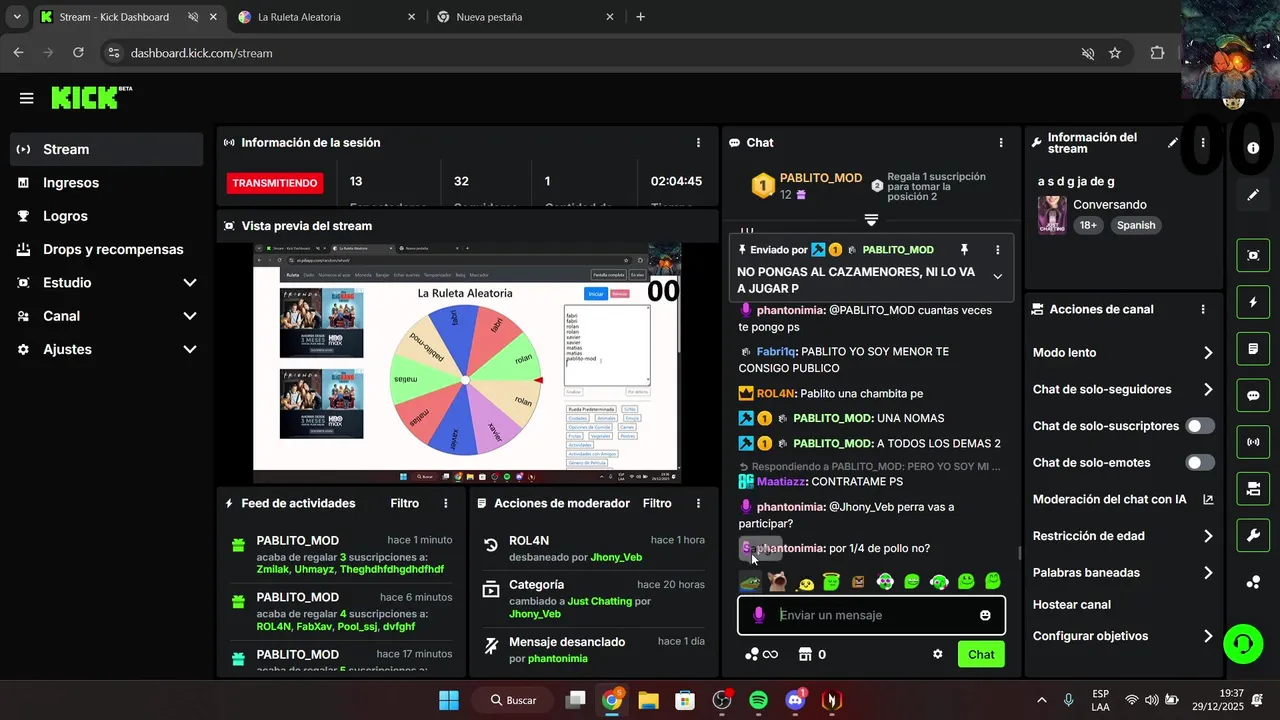Switch to Nueva pestaña browser tab
The width and height of the screenshot is (1280, 720).
524,17
